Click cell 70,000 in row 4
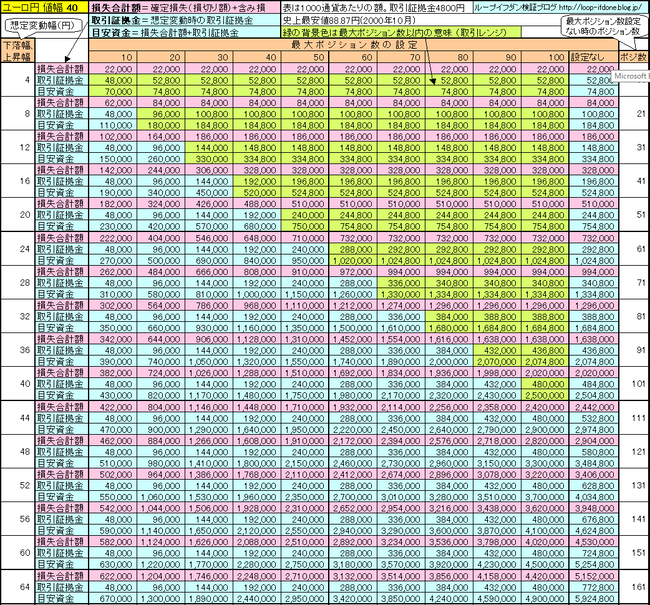The height and width of the screenshot is (605, 650). [113, 92]
